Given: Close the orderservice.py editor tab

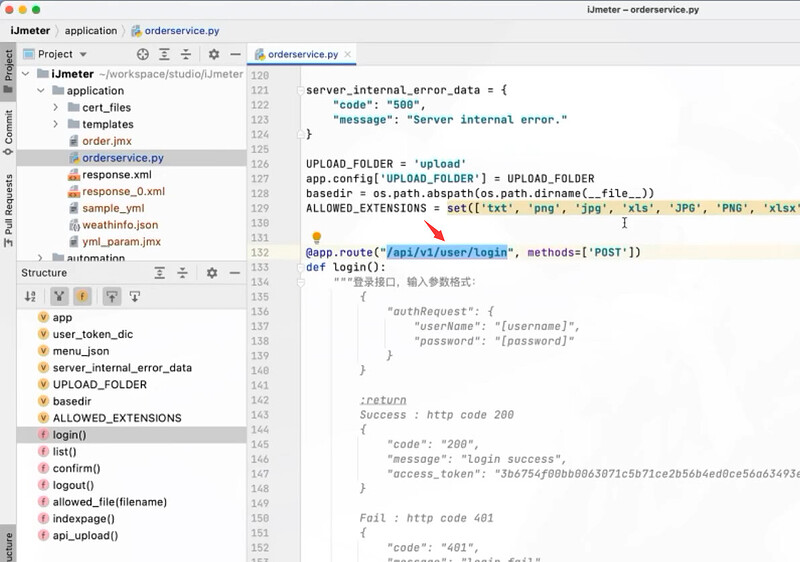Looking at the screenshot, I should point(347,54).
